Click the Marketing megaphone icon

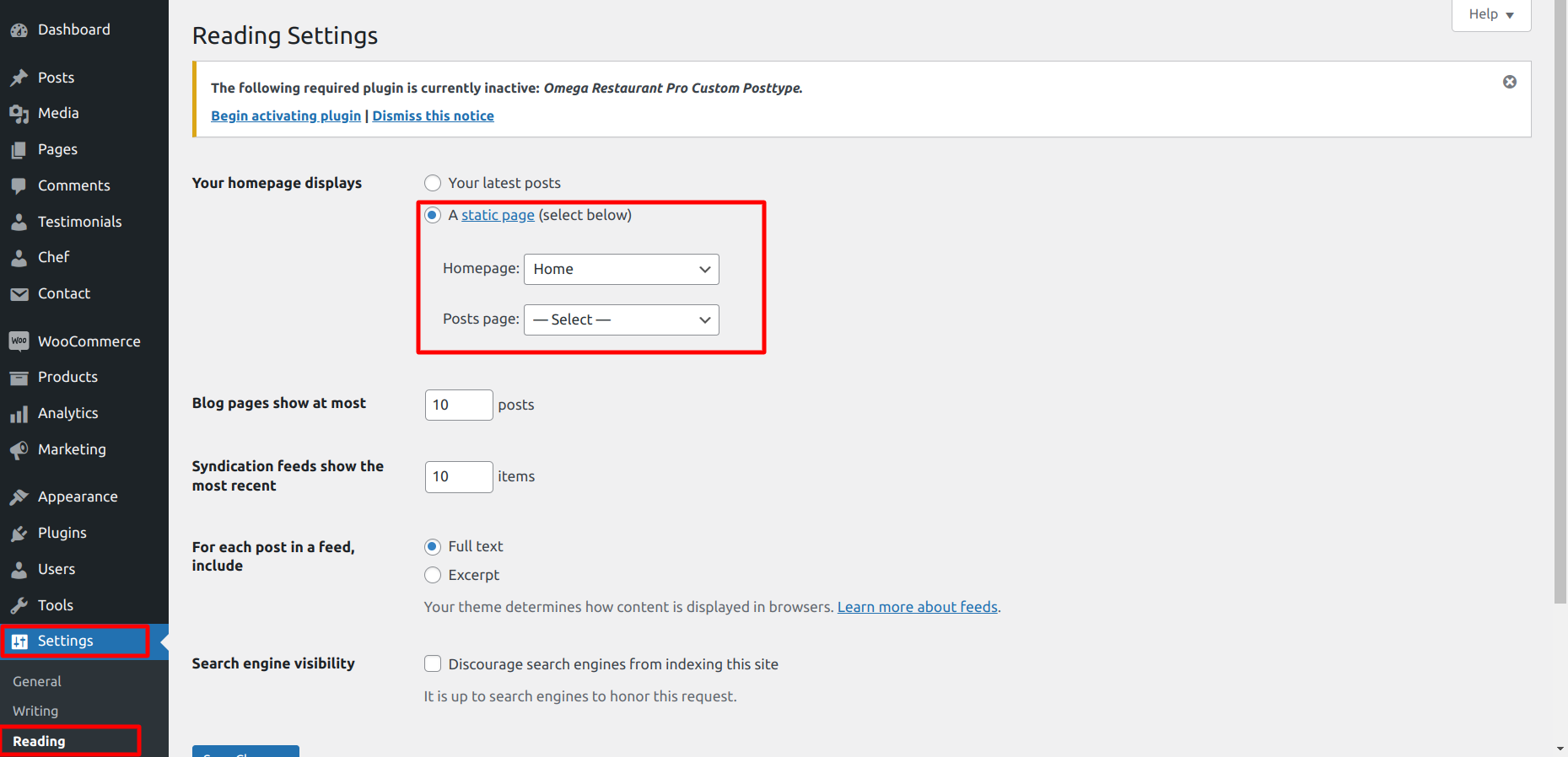coord(19,450)
